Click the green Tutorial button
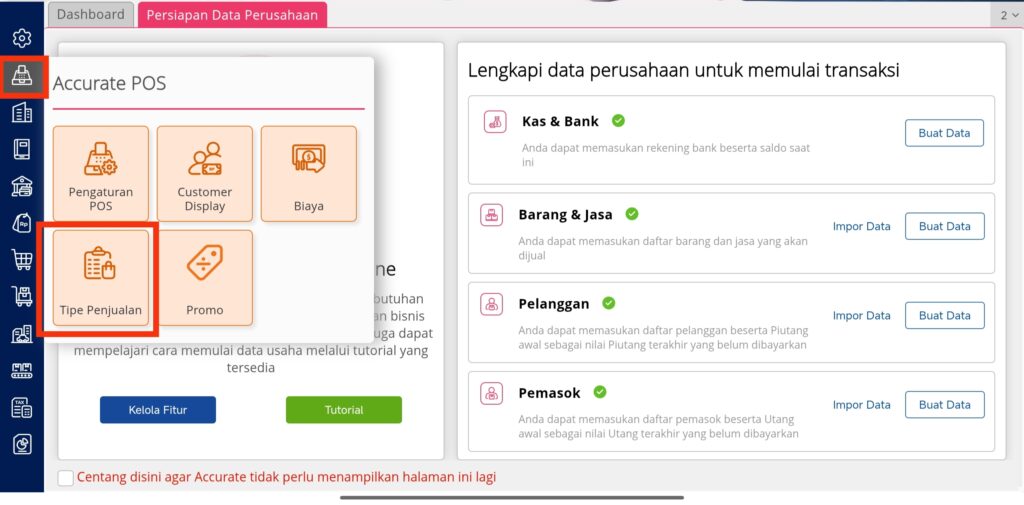The height and width of the screenshot is (505, 1024). (x=344, y=410)
